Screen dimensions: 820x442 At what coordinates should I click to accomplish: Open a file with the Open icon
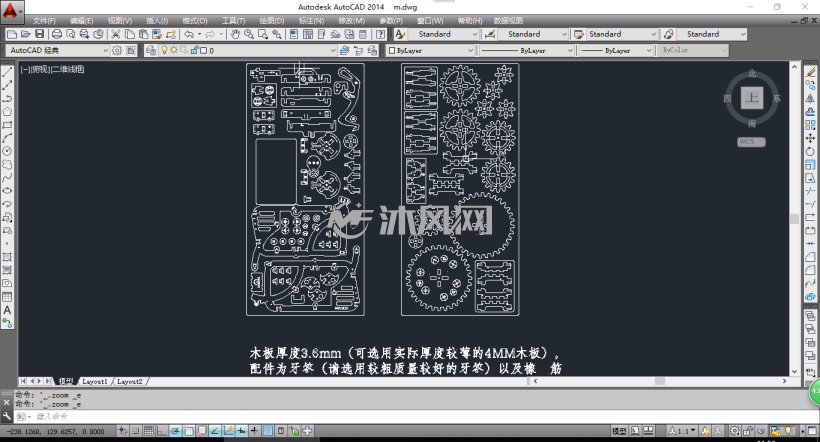tap(25, 34)
